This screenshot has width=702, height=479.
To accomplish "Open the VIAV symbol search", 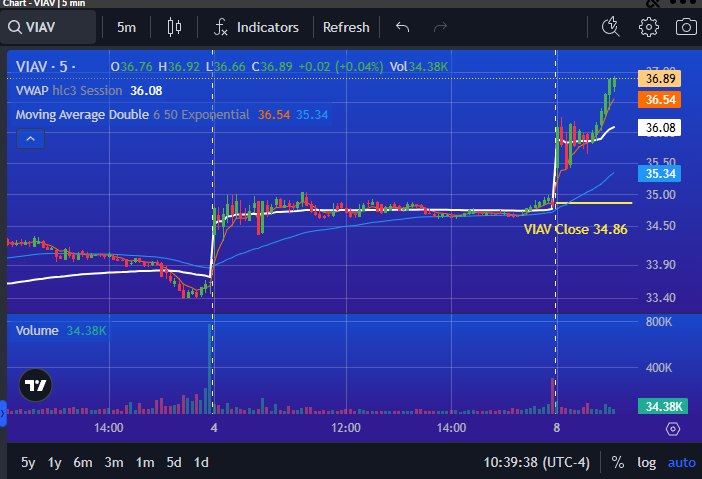I will (48, 27).
